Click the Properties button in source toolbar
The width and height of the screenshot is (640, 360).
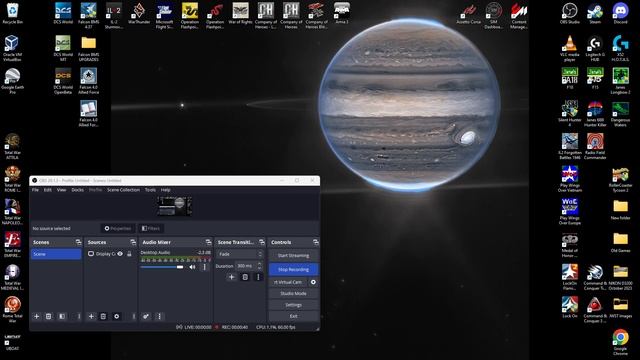(118, 229)
